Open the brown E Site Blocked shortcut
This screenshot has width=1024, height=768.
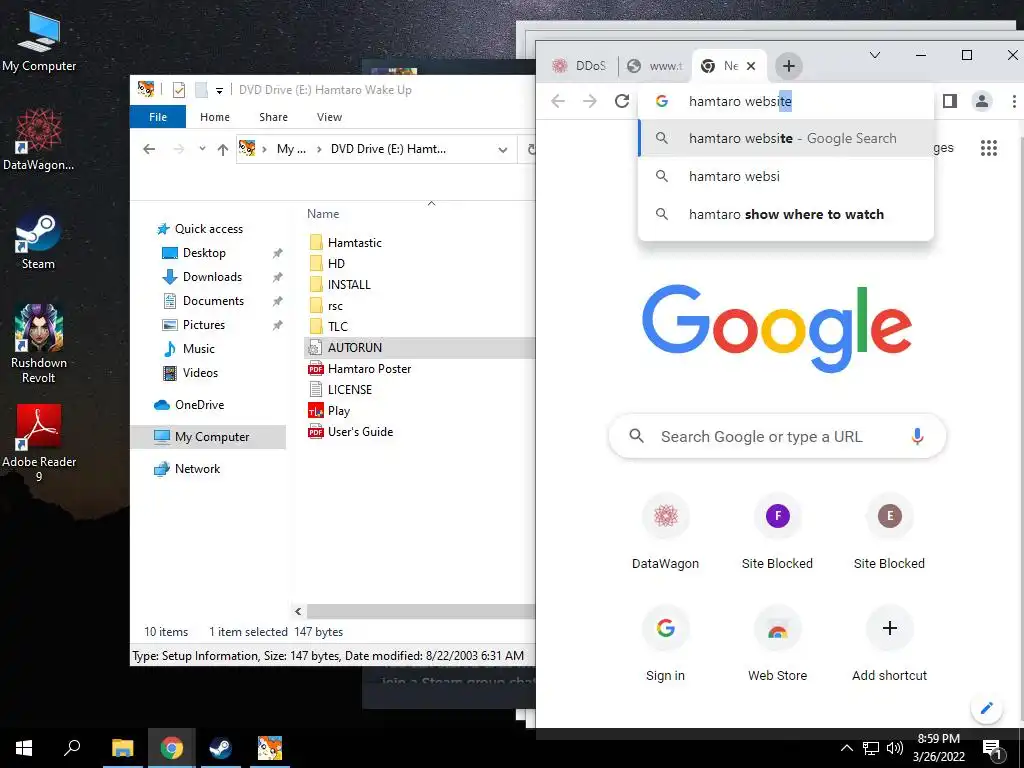coord(889,533)
